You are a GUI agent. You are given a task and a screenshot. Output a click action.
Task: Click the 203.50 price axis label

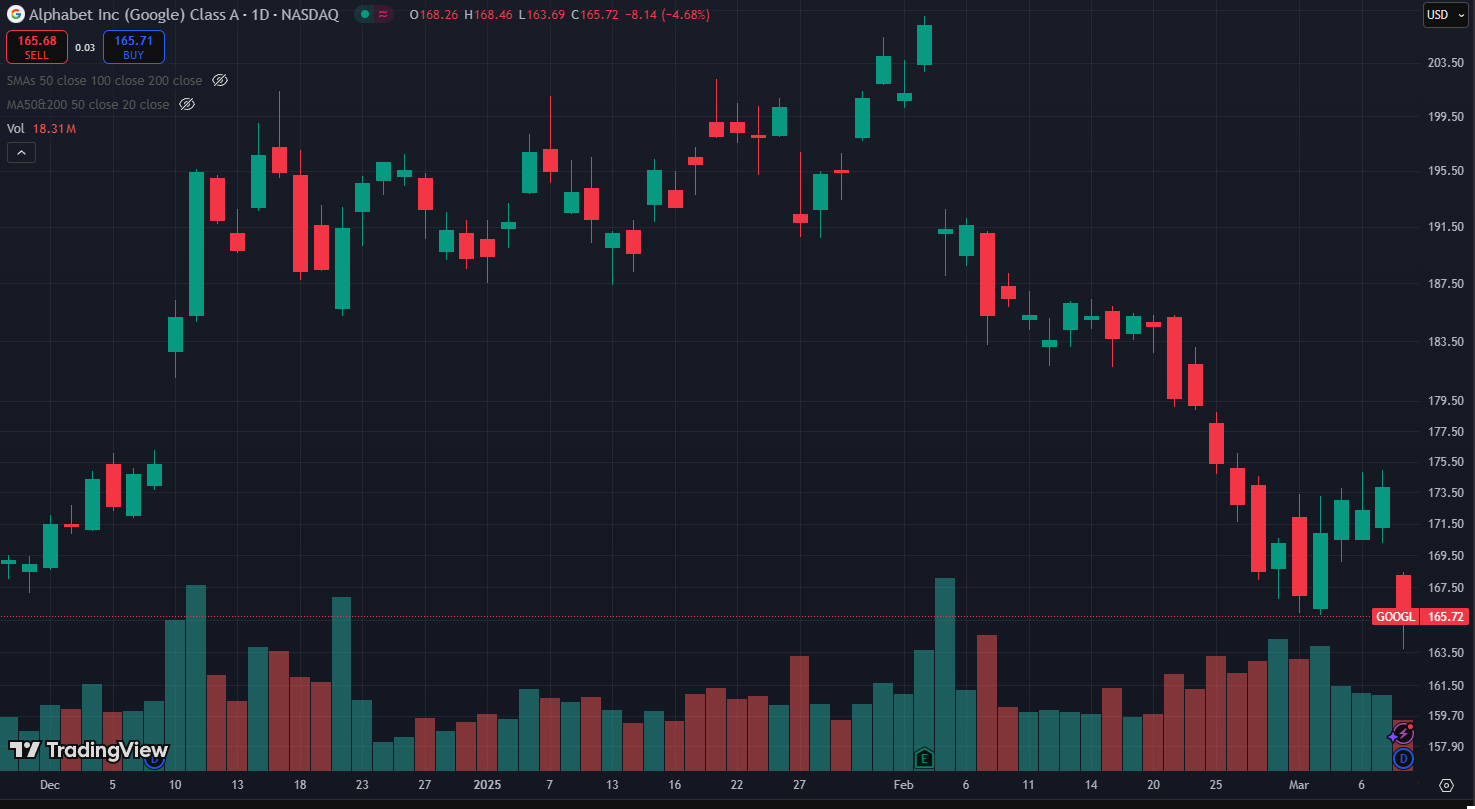pyautogui.click(x=1445, y=63)
